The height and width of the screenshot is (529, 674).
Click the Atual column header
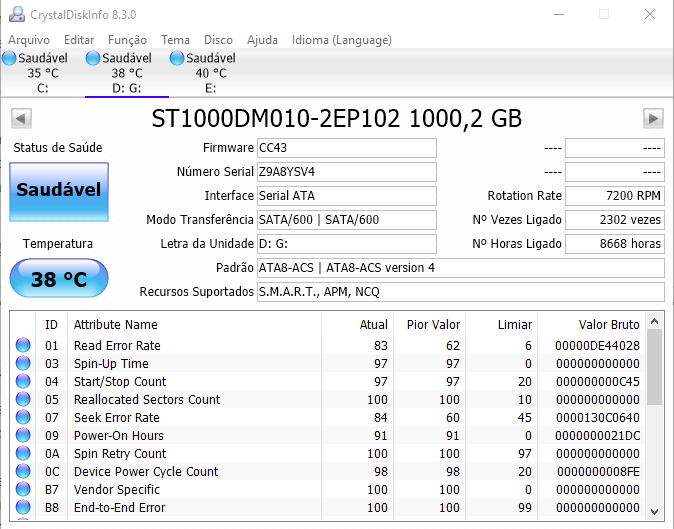(x=357, y=324)
